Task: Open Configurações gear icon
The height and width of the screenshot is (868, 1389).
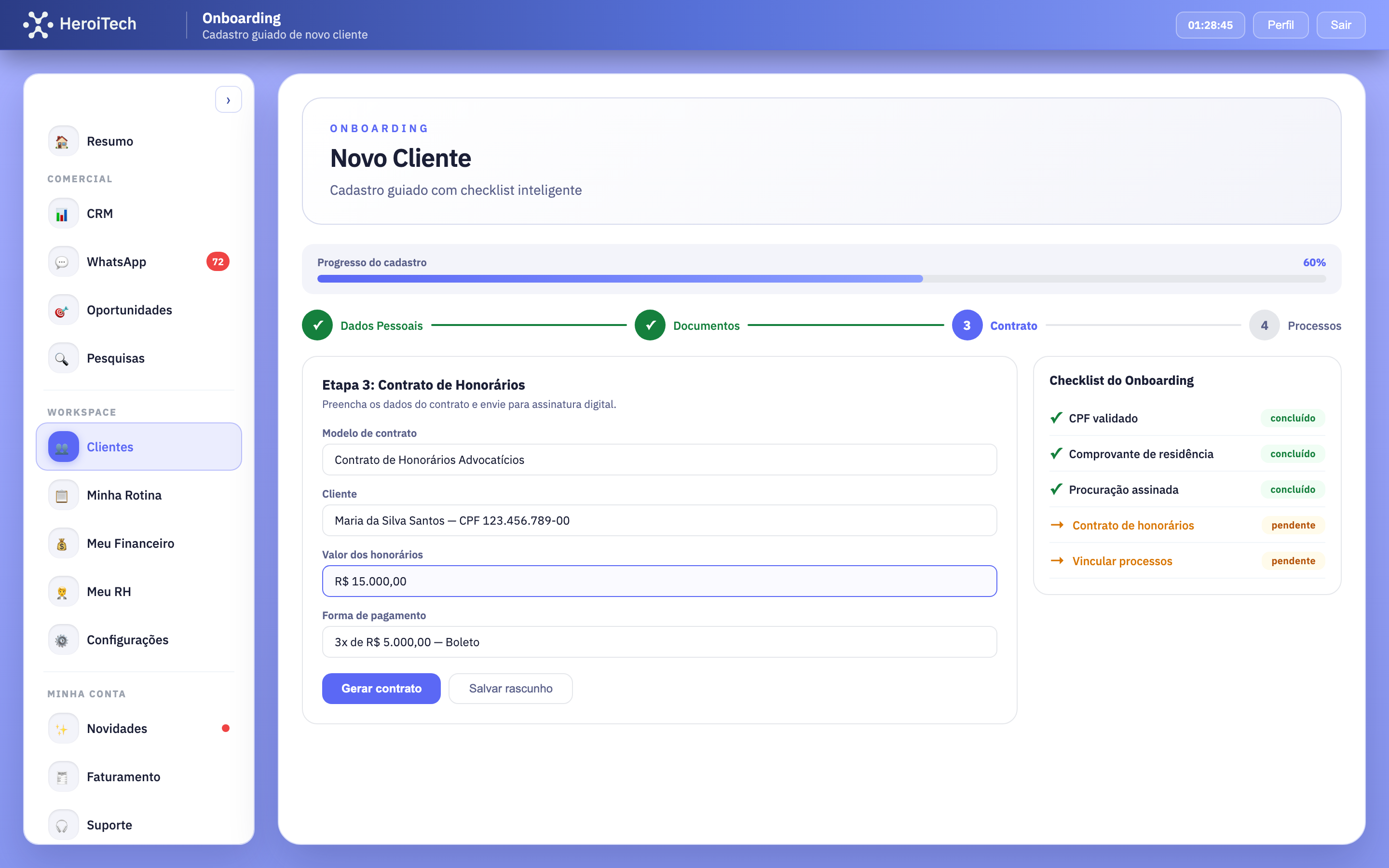Action: click(63, 639)
